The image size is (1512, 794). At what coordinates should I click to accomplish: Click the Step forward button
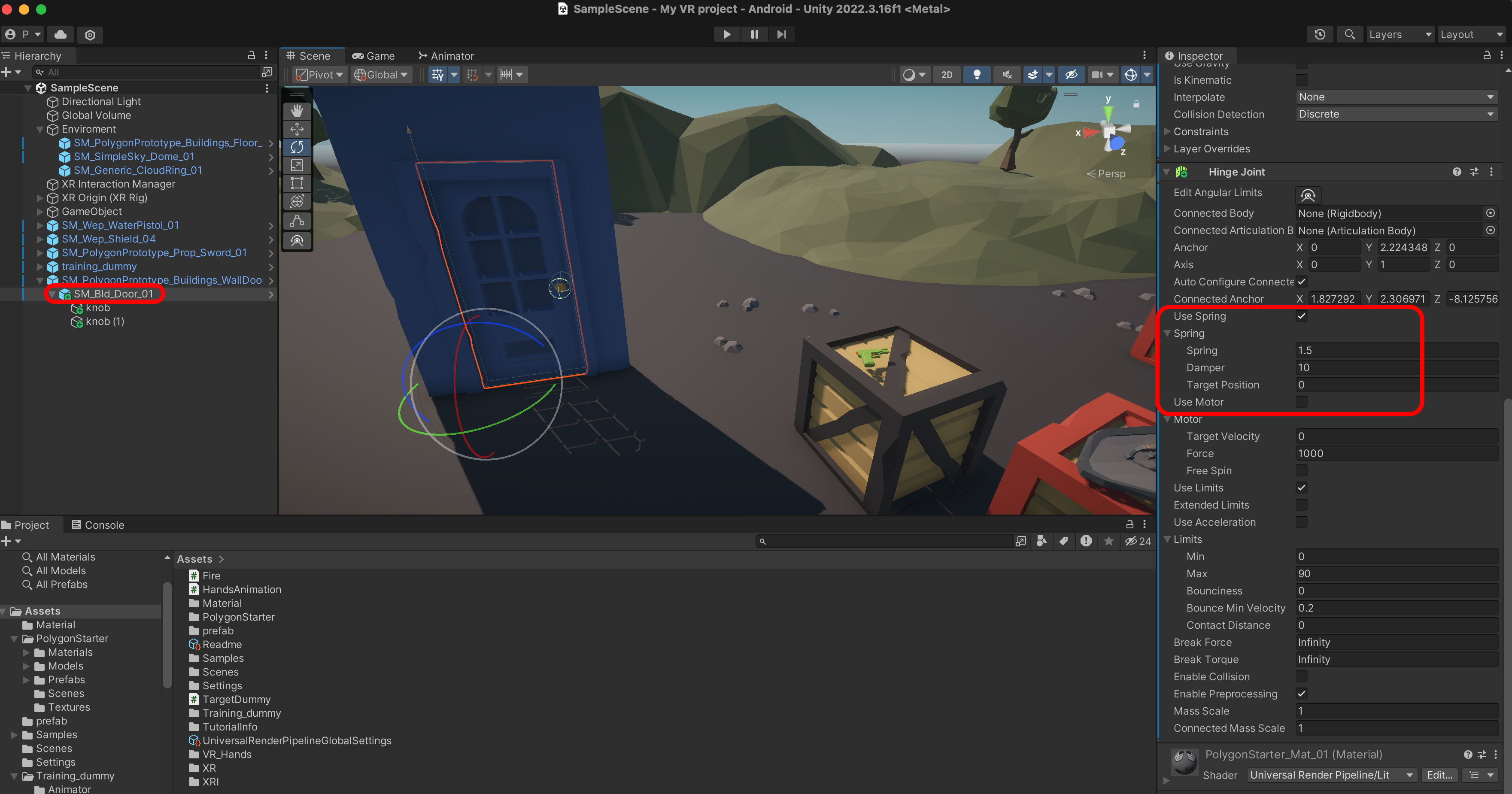point(781,34)
